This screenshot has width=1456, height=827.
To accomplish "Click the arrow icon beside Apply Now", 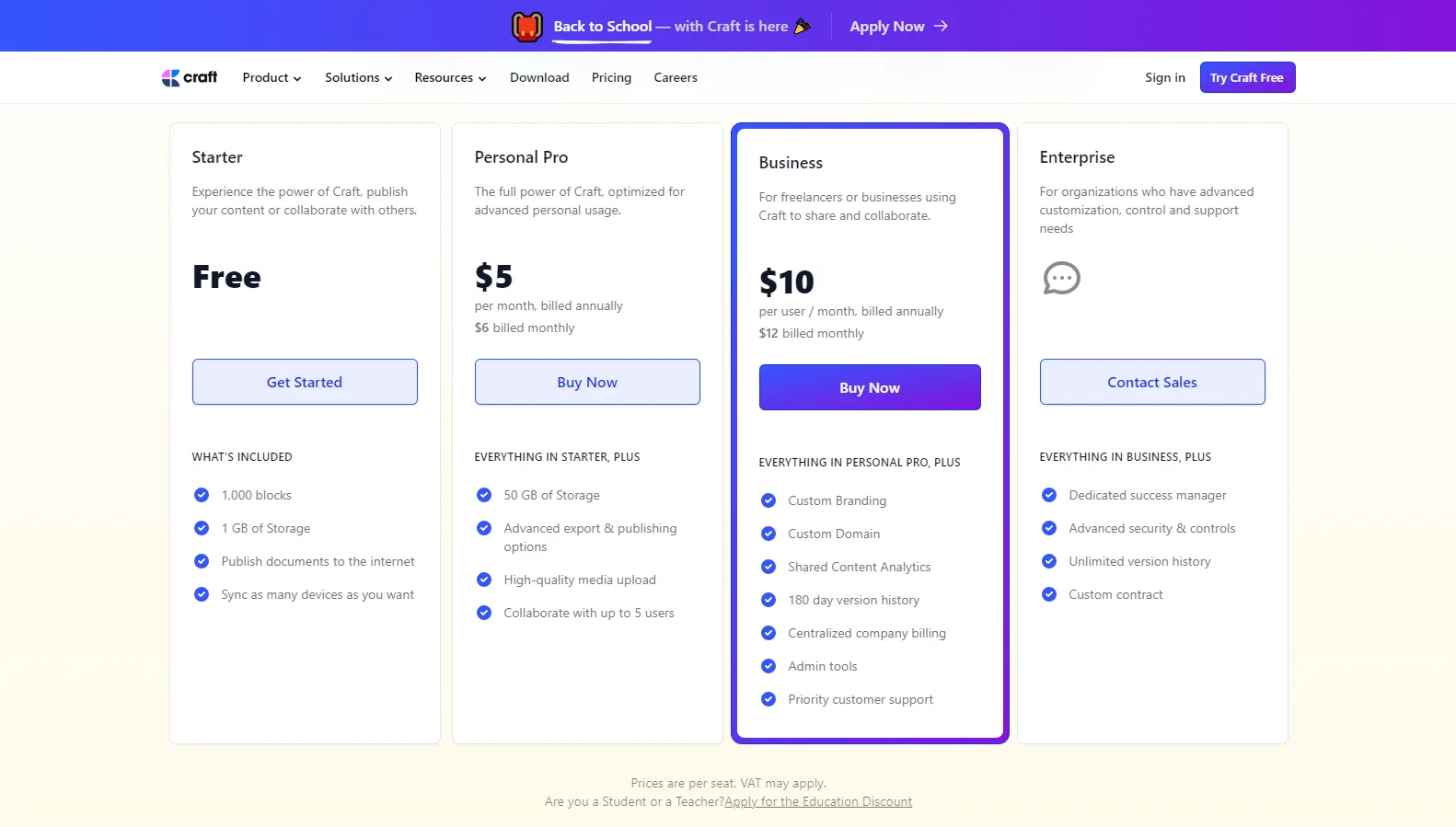I will click(941, 26).
